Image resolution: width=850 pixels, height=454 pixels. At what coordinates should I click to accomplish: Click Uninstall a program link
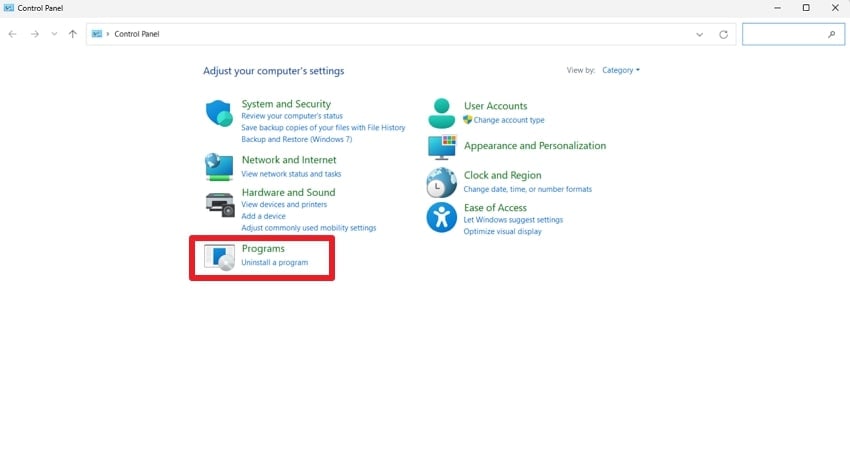(x=274, y=263)
